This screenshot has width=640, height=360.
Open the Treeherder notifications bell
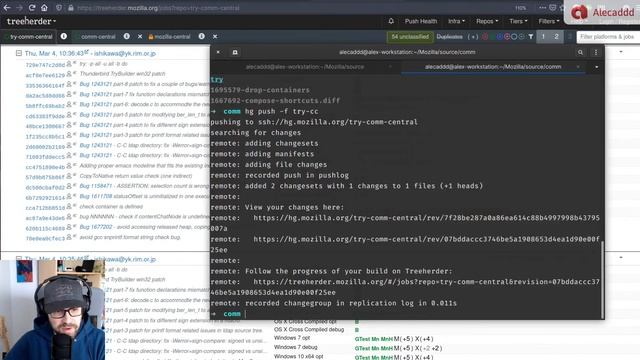[391, 21]
